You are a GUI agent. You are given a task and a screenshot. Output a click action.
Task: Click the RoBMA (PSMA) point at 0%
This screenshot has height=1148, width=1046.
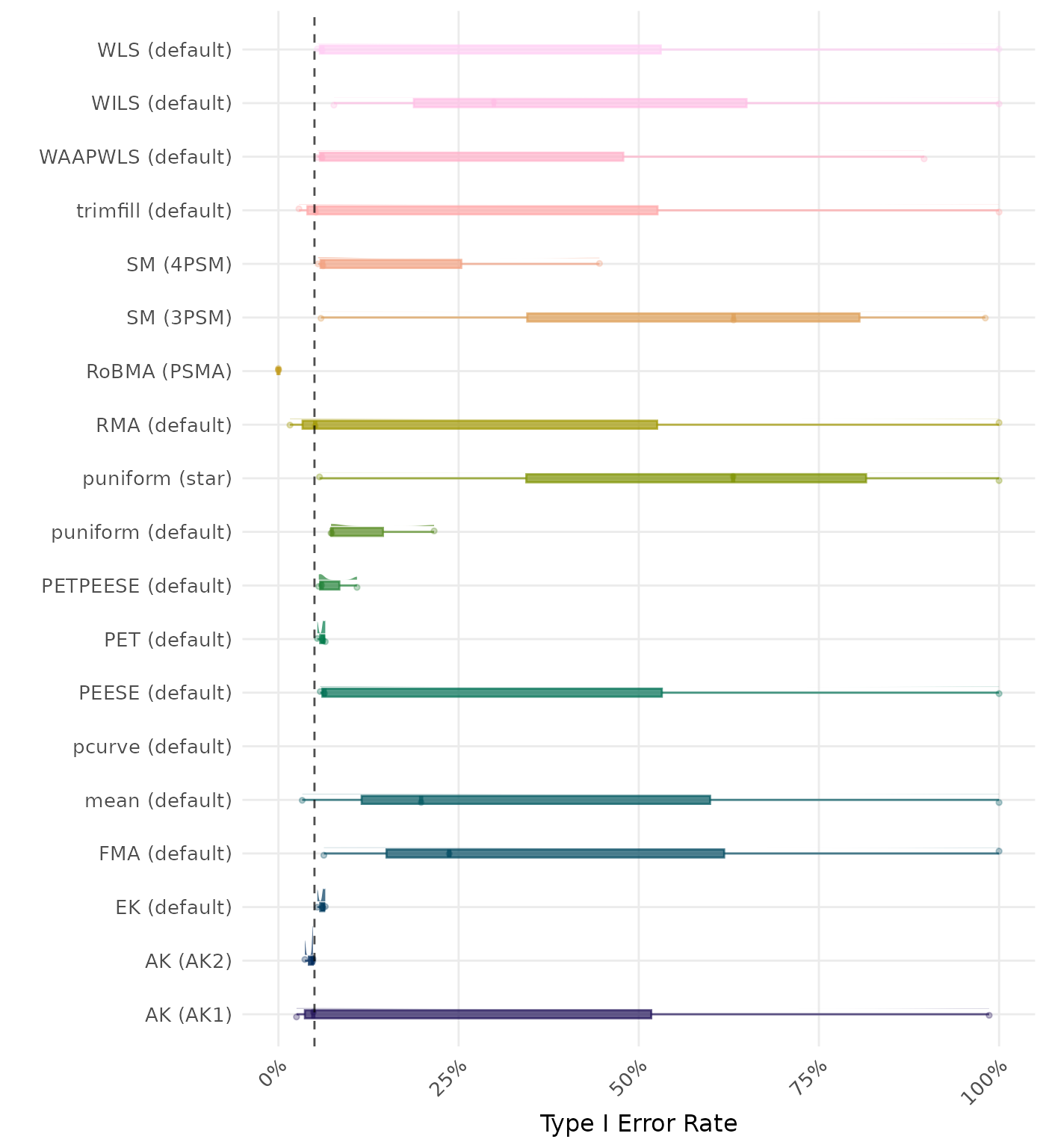279,370
